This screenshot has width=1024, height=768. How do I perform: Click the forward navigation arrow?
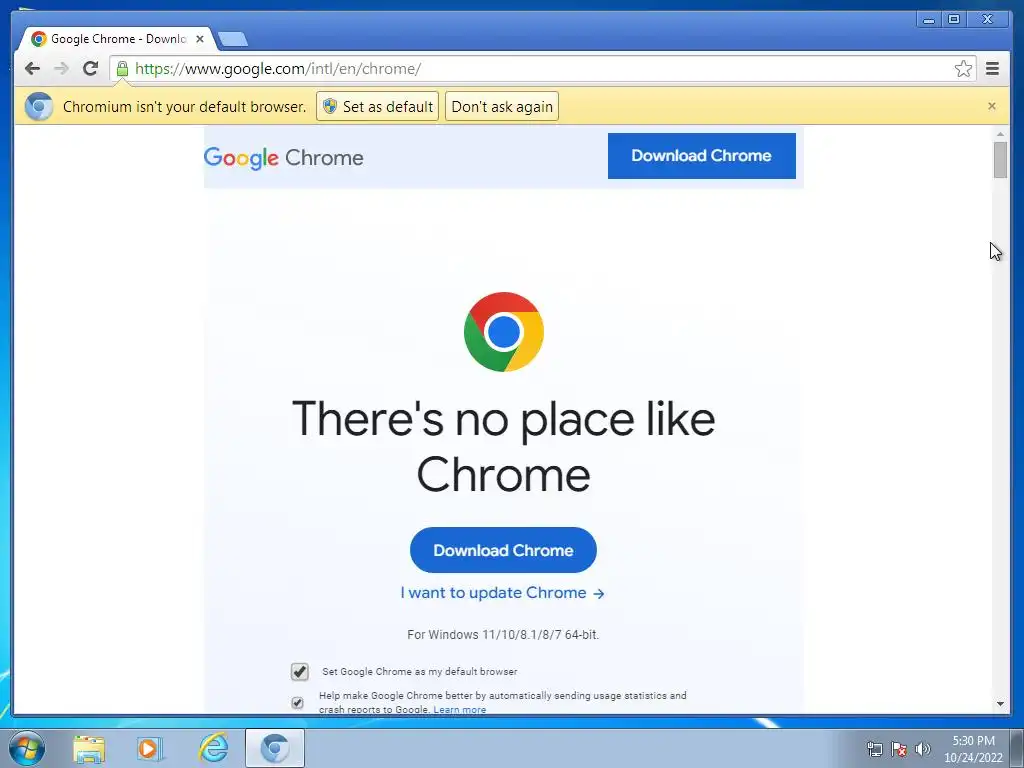[x=61, y=69]
